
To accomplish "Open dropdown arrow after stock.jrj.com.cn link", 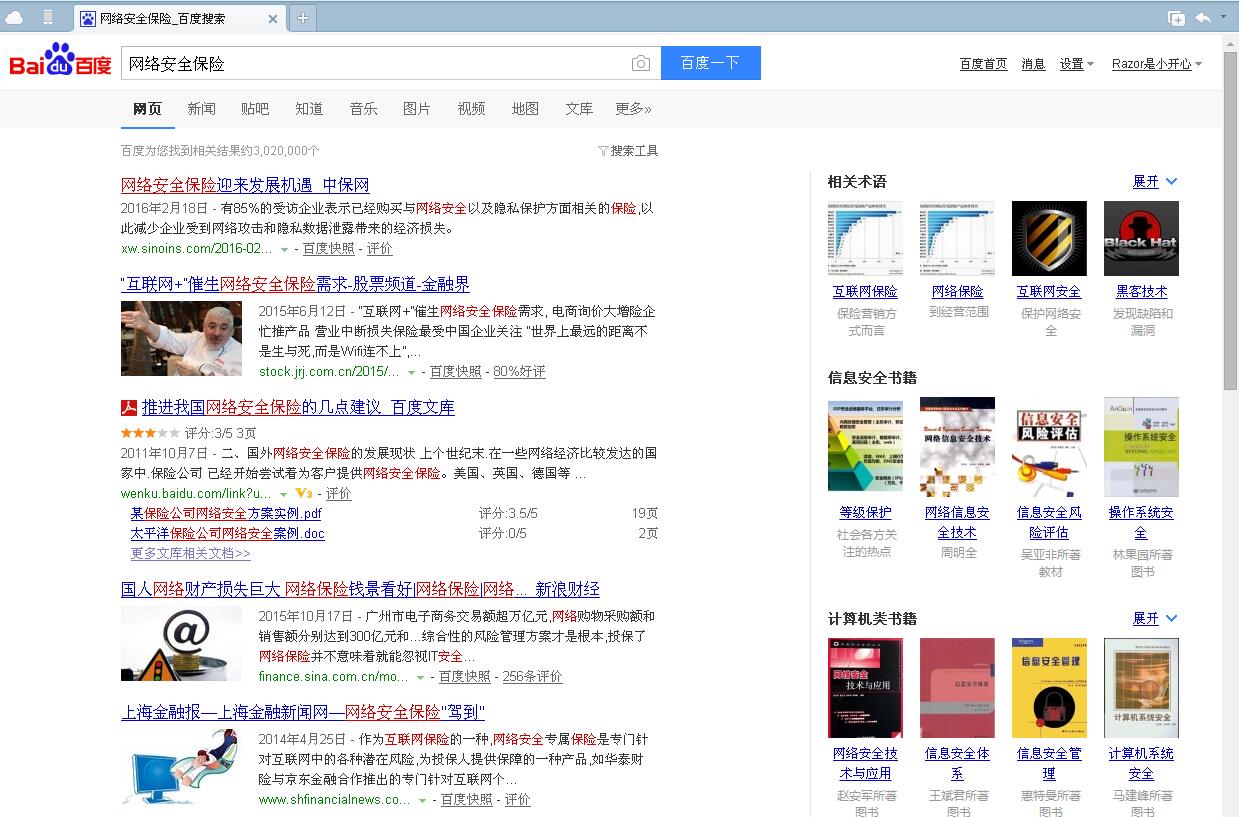I will pos(411,372).
